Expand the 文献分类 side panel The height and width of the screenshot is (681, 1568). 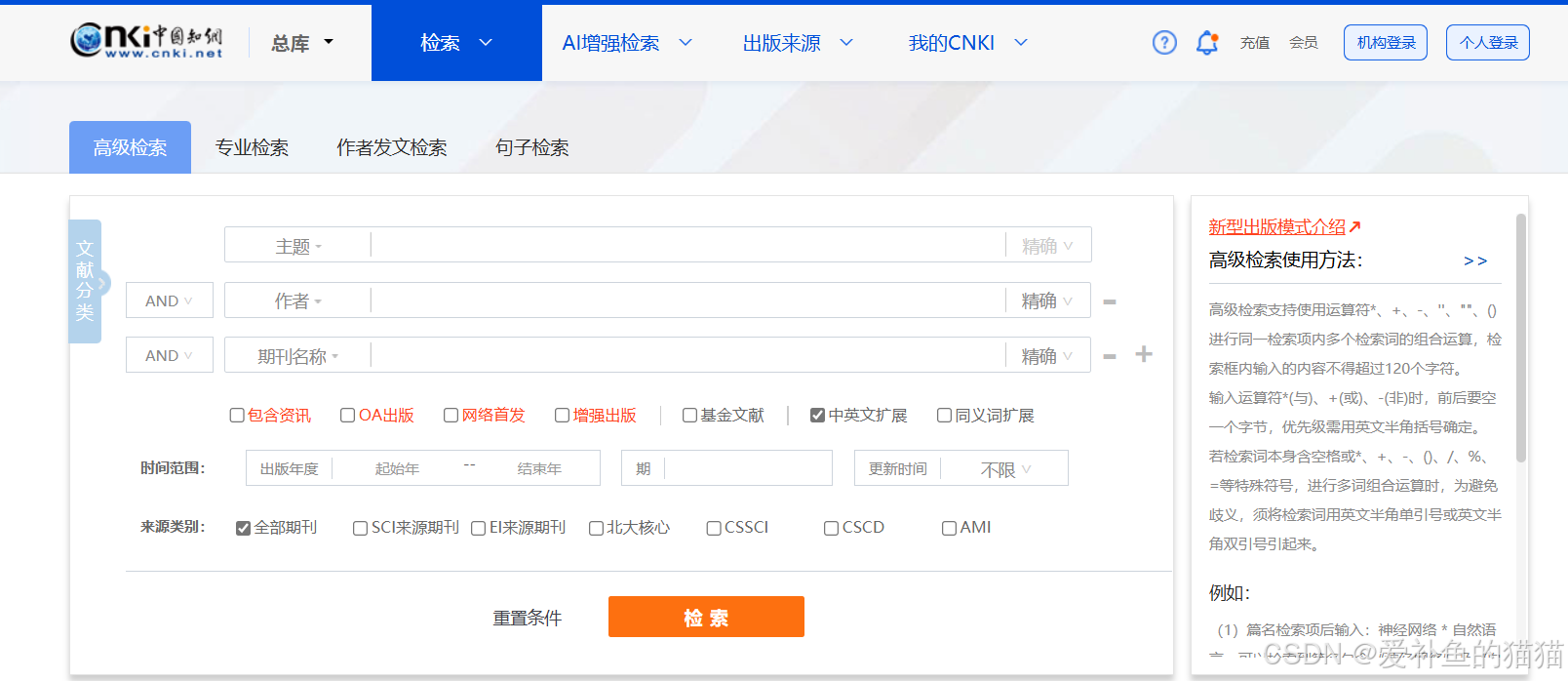[x=86, y=281]
